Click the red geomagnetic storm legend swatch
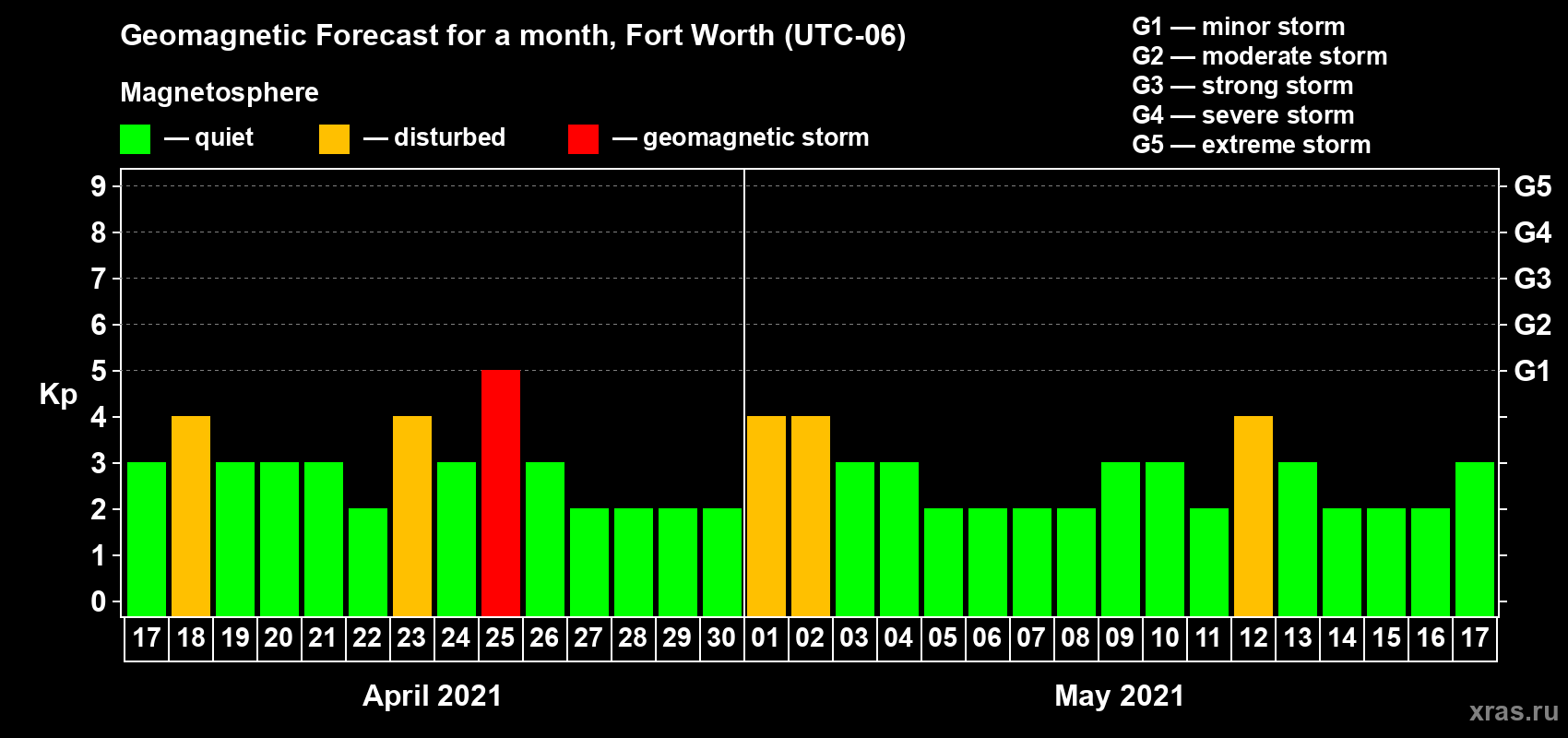This screenshot has width=1568, height=738. tap(583, 139)
